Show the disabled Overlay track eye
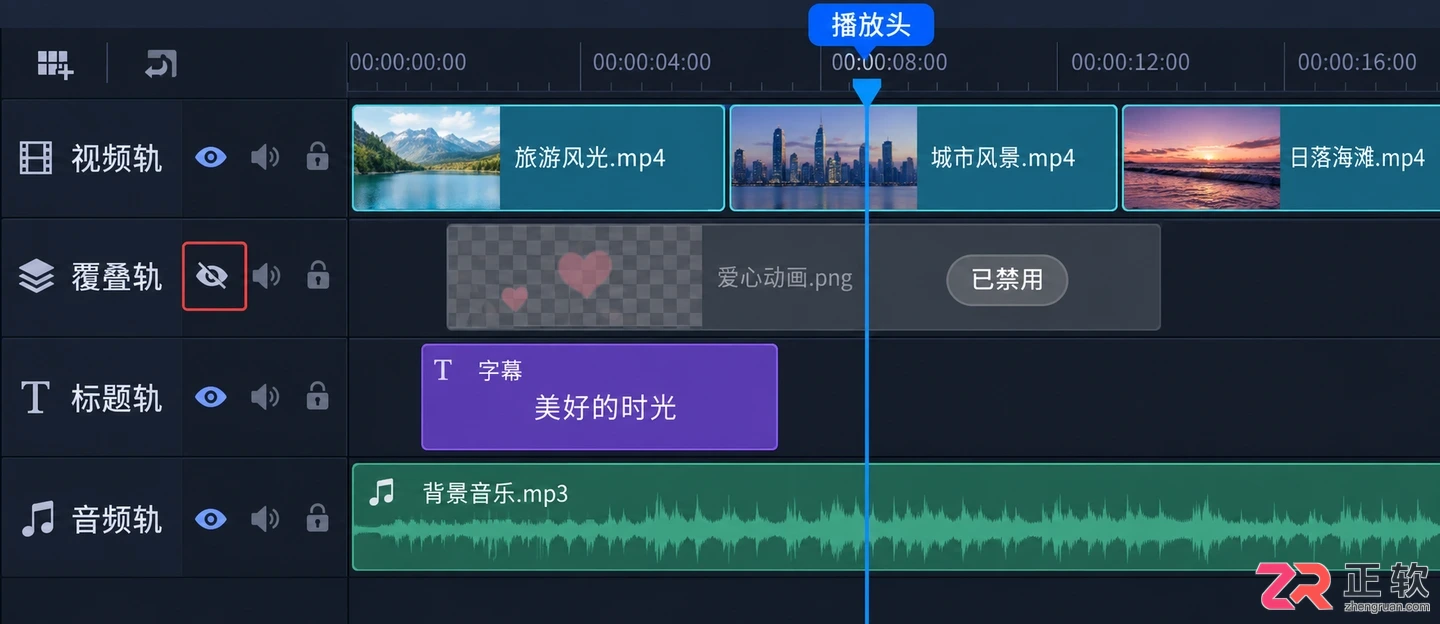1440x624 pixels. (x=214, y=276)
